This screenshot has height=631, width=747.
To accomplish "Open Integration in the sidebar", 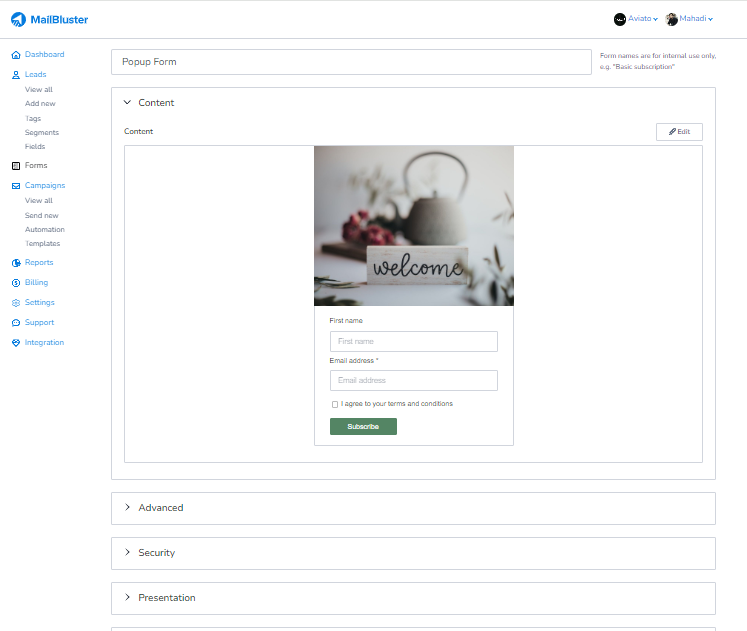I will 44,342.
